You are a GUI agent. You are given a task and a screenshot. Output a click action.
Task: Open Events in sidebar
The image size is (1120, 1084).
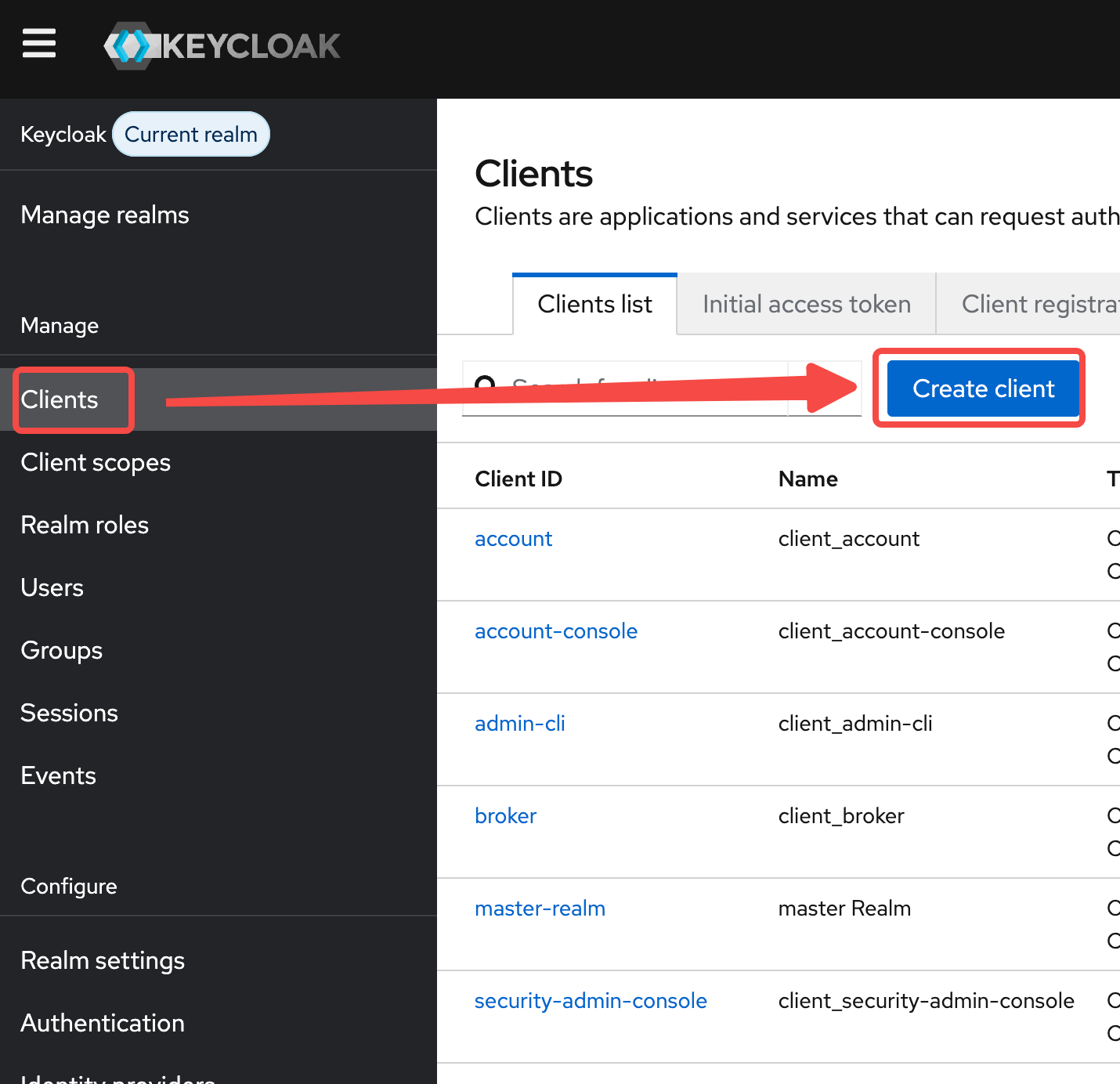[x=59, y=775]
